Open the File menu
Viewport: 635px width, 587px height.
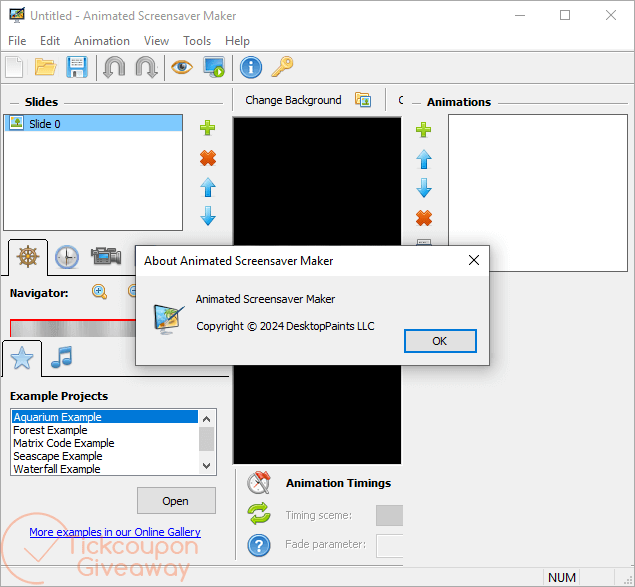pos(17,41)
